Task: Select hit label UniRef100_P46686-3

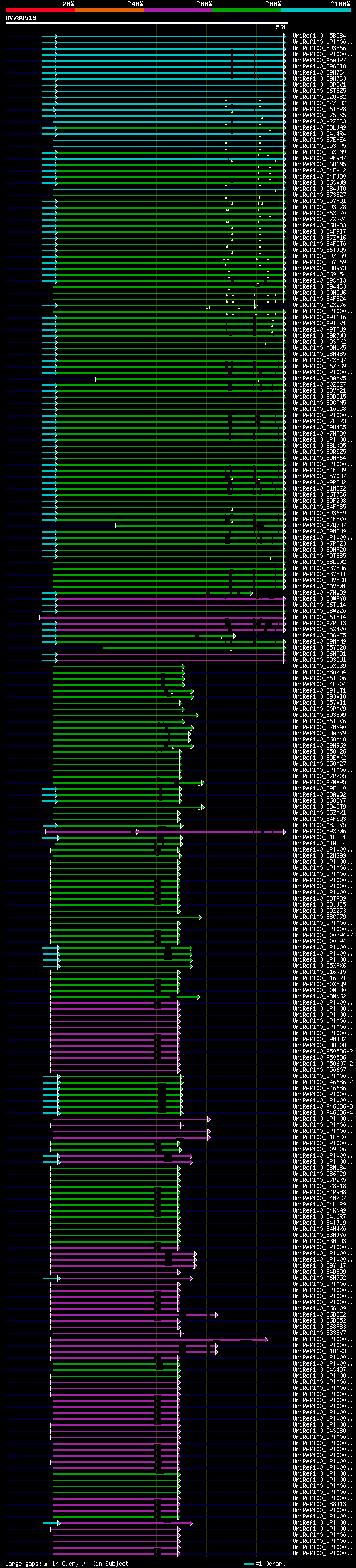Action: (323, 1106)
